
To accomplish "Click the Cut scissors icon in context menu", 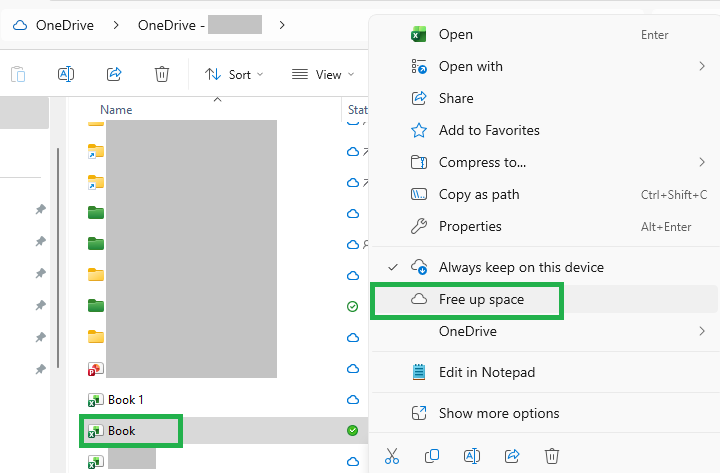I will tap(392, 456).
